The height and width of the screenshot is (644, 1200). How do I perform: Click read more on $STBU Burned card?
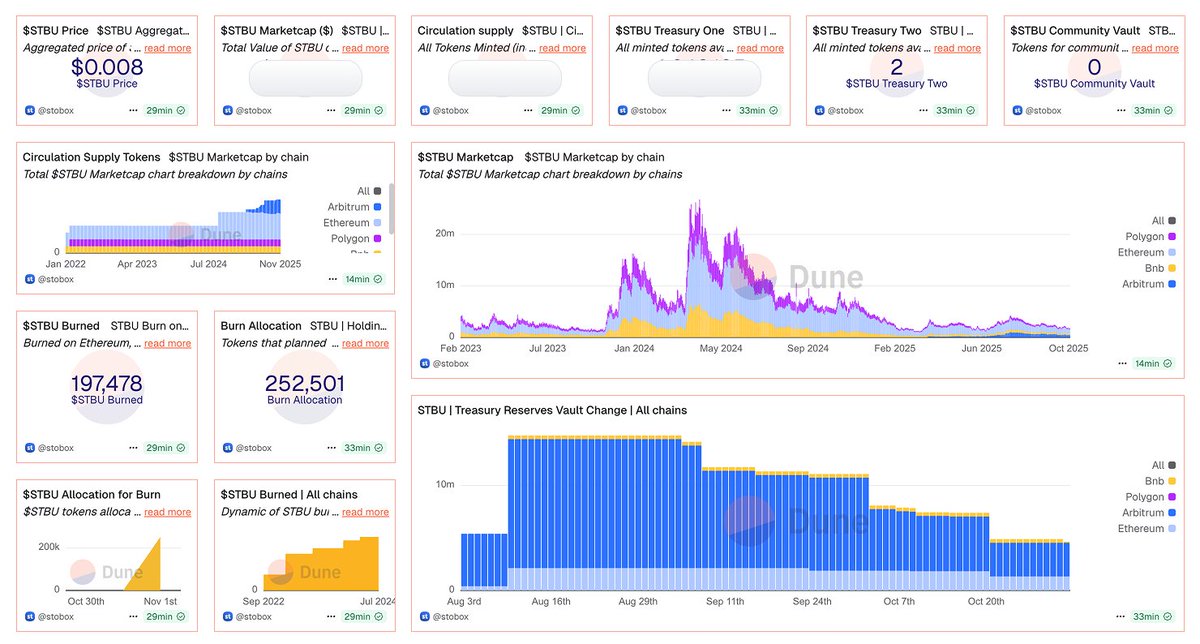coord(168,343)
